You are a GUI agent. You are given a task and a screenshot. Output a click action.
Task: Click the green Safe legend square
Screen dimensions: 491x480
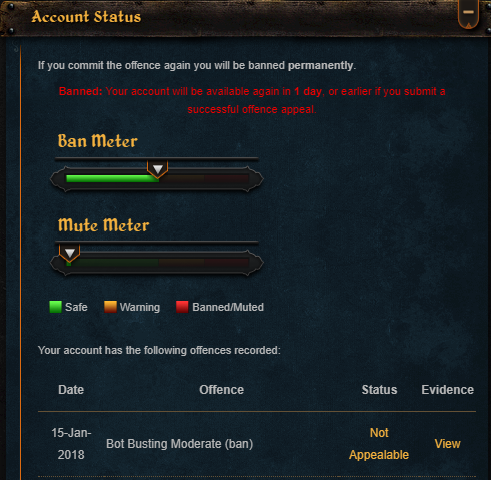click(55, 307)
